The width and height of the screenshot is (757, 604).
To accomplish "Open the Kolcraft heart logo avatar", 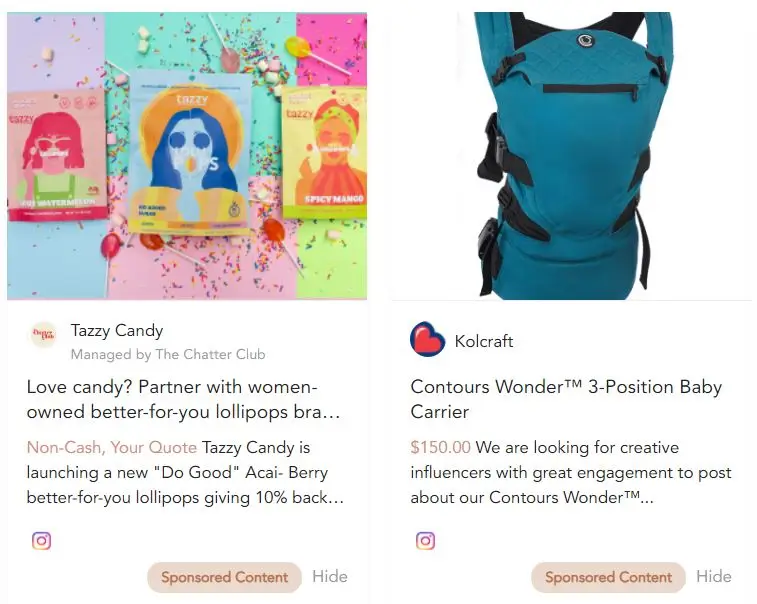I will [427, 339].
